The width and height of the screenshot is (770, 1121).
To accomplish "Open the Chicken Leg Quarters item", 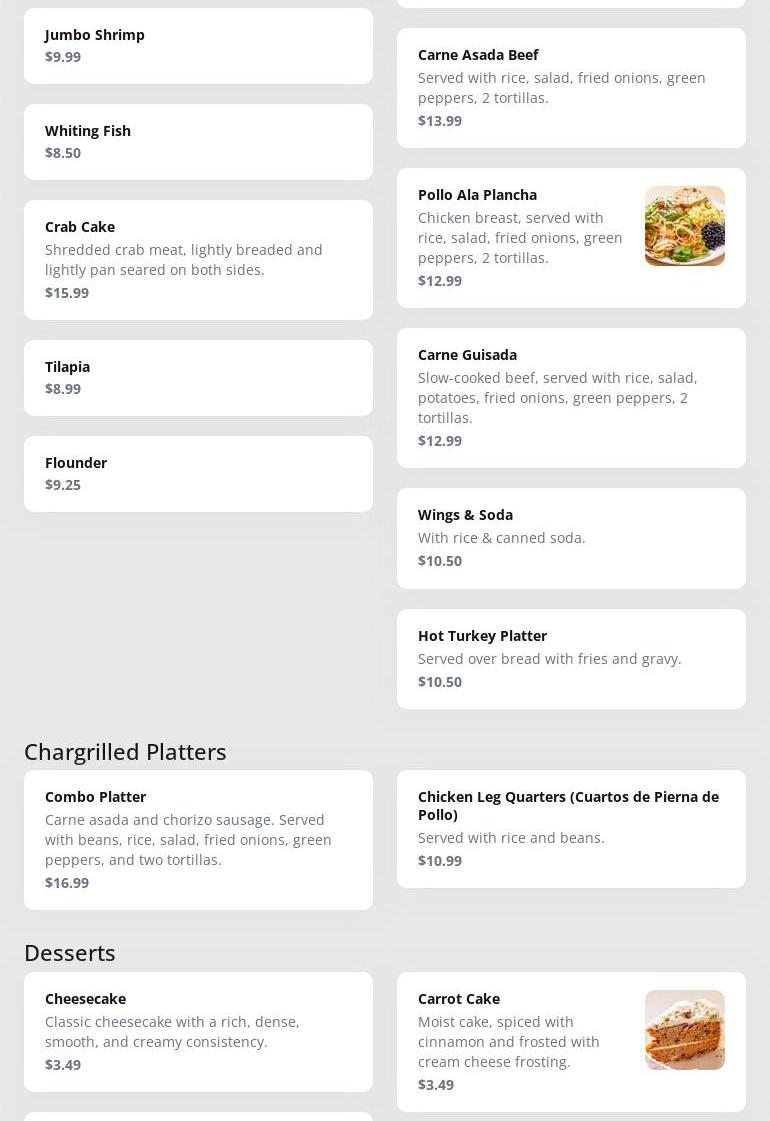I will pyautogui.click(x=571, y=829).
